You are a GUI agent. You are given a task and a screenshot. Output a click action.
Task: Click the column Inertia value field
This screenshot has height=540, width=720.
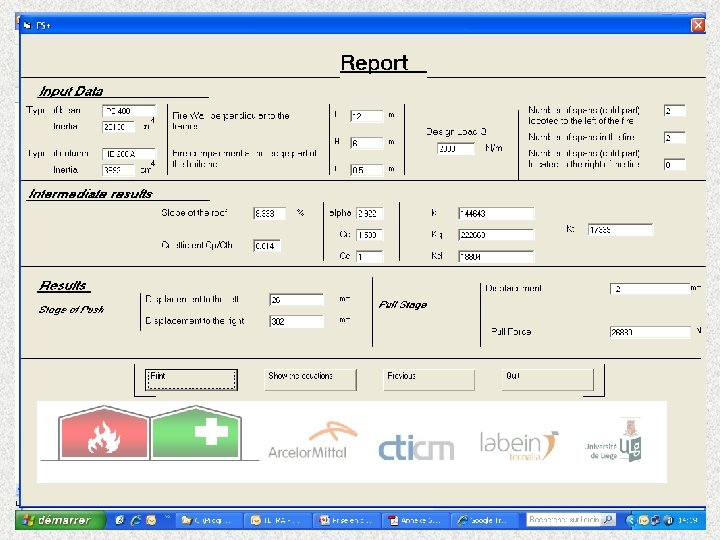[x=118, y=170]
